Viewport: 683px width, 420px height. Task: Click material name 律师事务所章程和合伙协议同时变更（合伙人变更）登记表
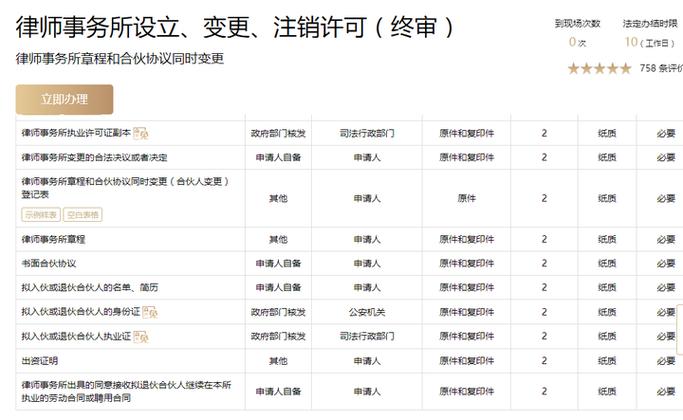(125, 188)
